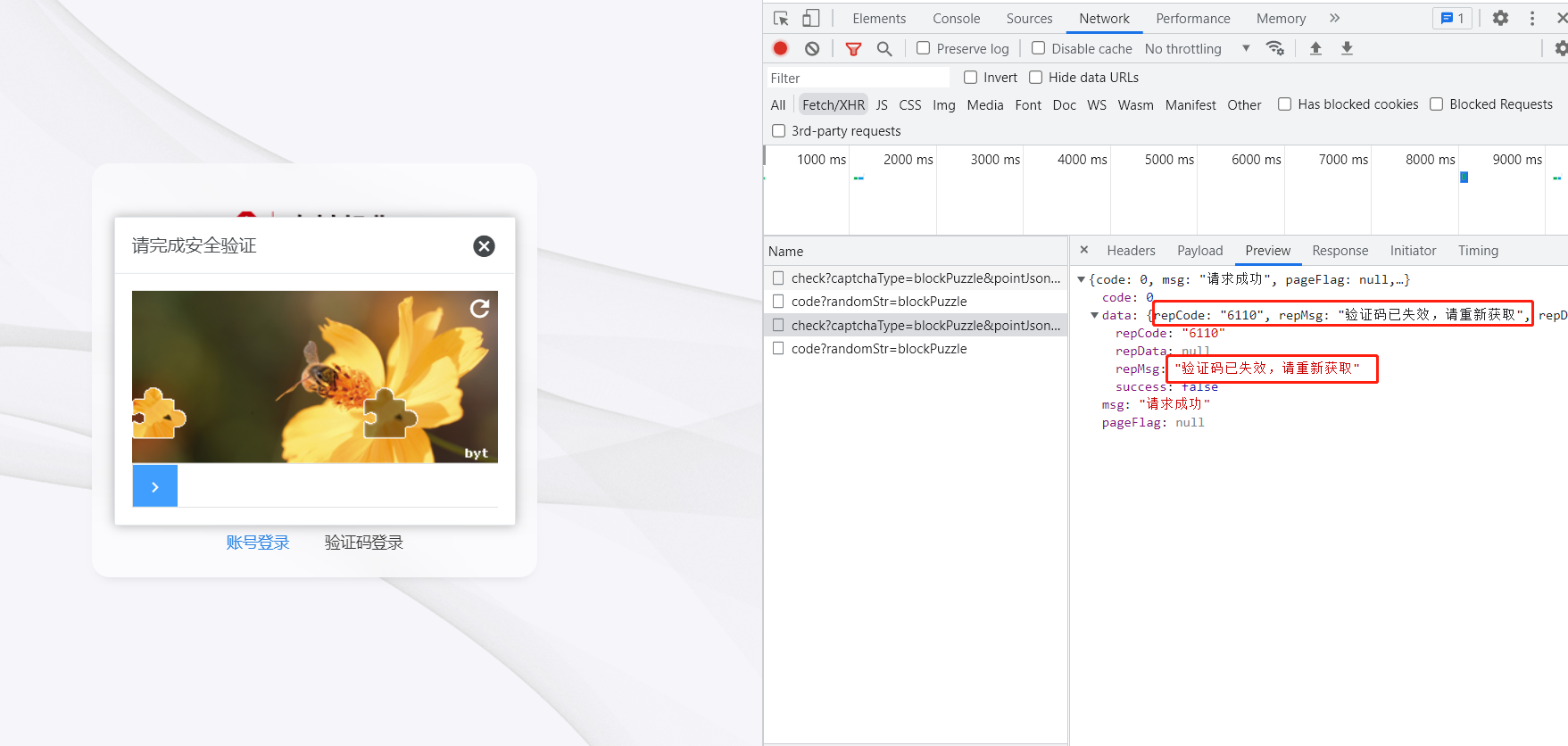Activate the inspect element picker icon

click(781, 18)
